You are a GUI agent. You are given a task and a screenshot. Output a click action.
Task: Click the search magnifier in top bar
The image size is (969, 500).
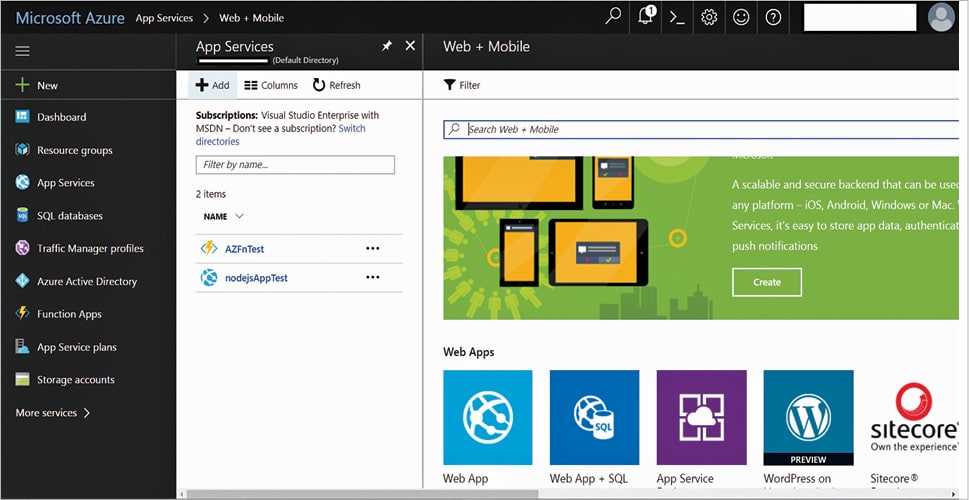tap(613, 17)
